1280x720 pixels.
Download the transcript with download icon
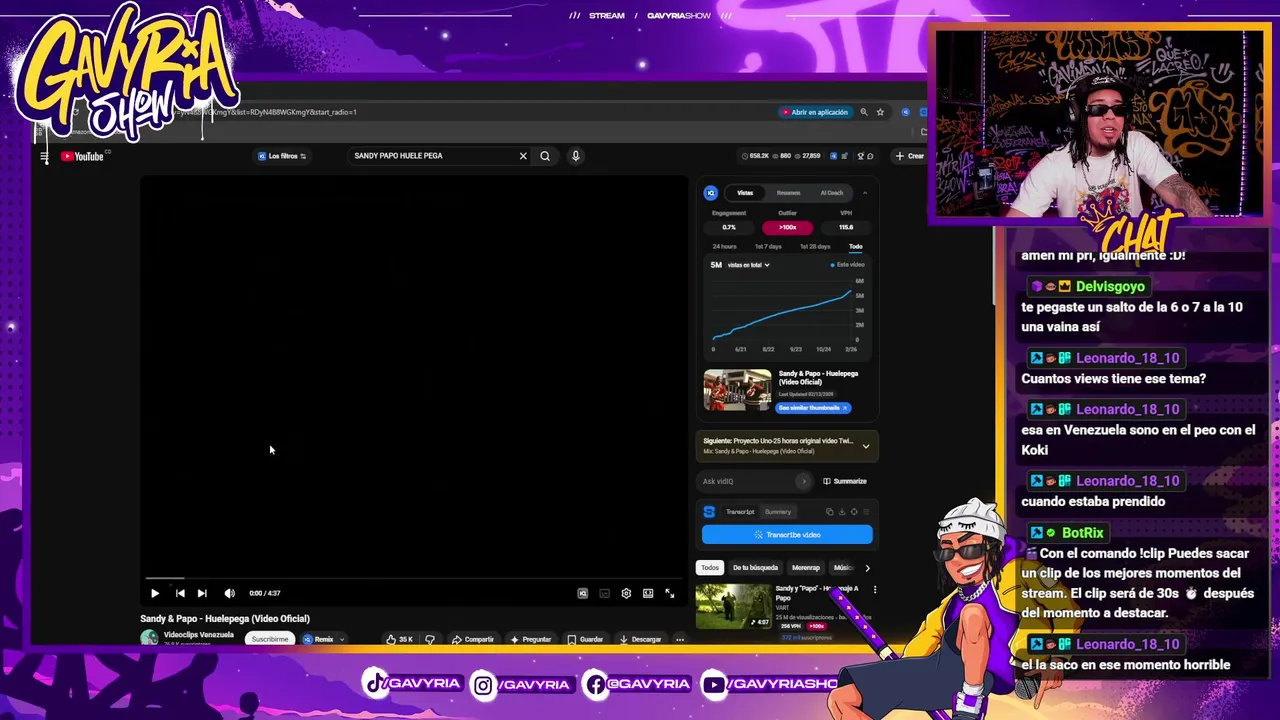841,512
